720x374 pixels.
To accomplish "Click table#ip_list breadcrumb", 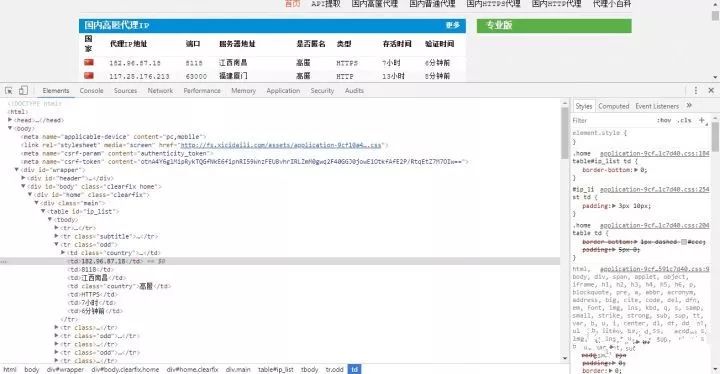I will click(276, 369).
